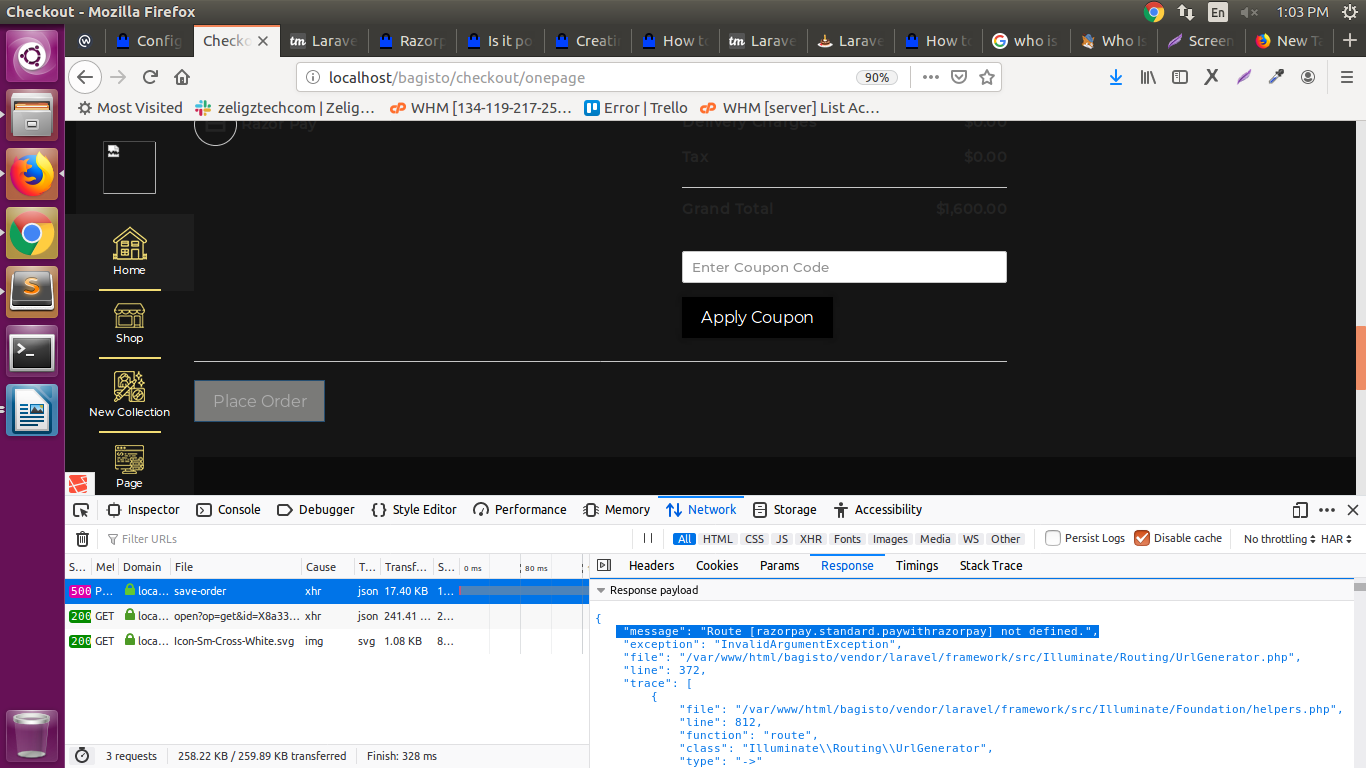This screenshot has width=1366, height=768.
Task: Click the Network performance analysis stopwatch icon
Action: [x=82, y=756]
